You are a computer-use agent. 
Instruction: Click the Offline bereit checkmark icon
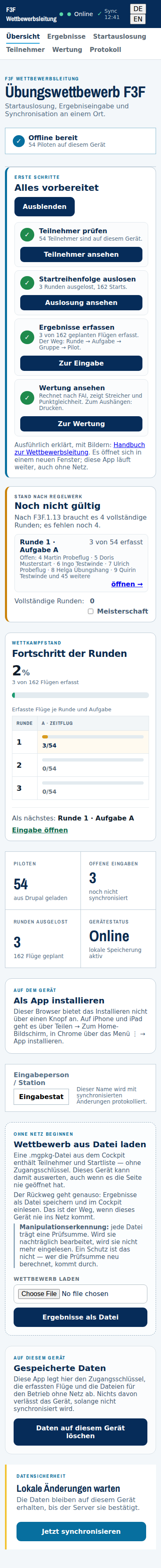pos(19,141)
